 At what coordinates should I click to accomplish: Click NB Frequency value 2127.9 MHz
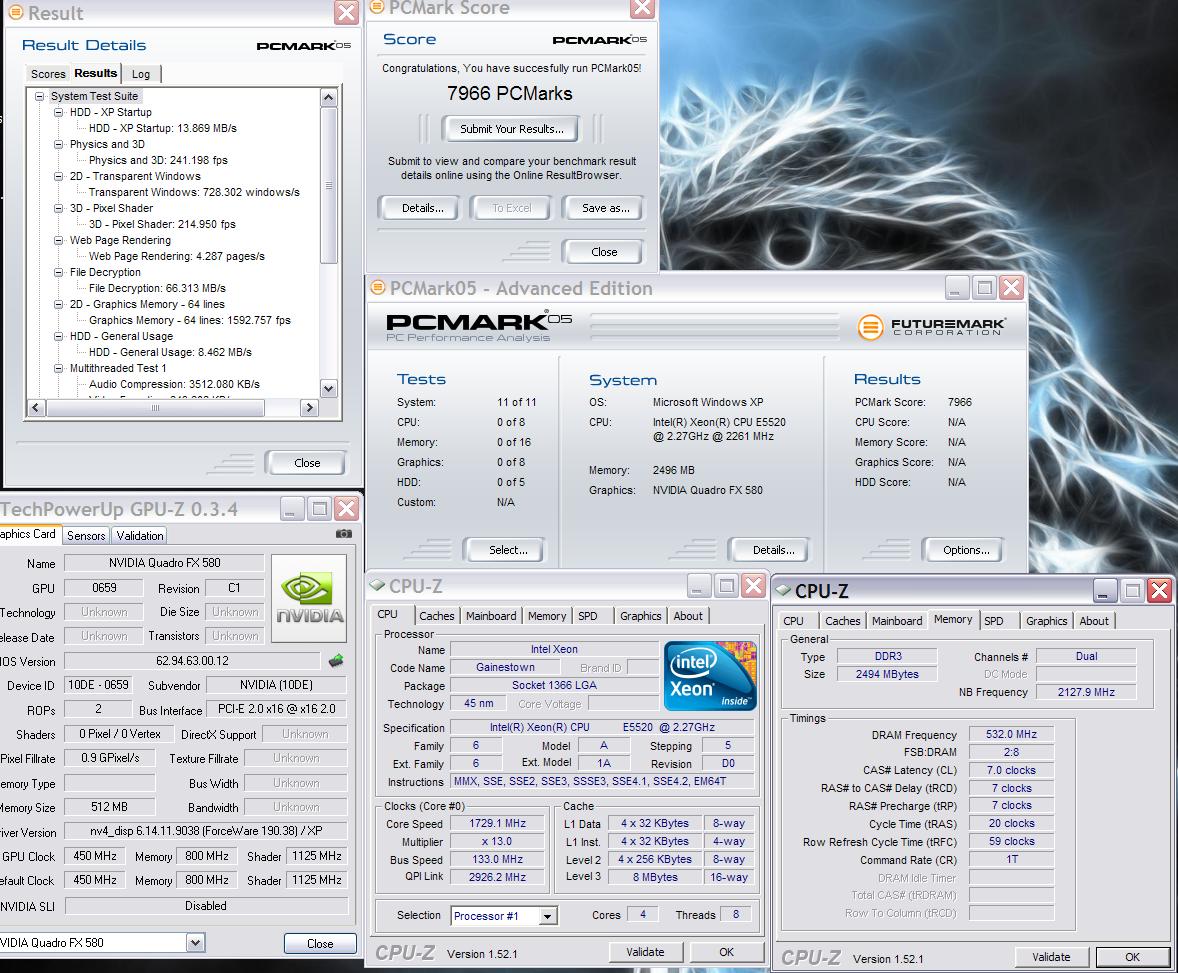pyautogui.click(x=1086, y=692)
